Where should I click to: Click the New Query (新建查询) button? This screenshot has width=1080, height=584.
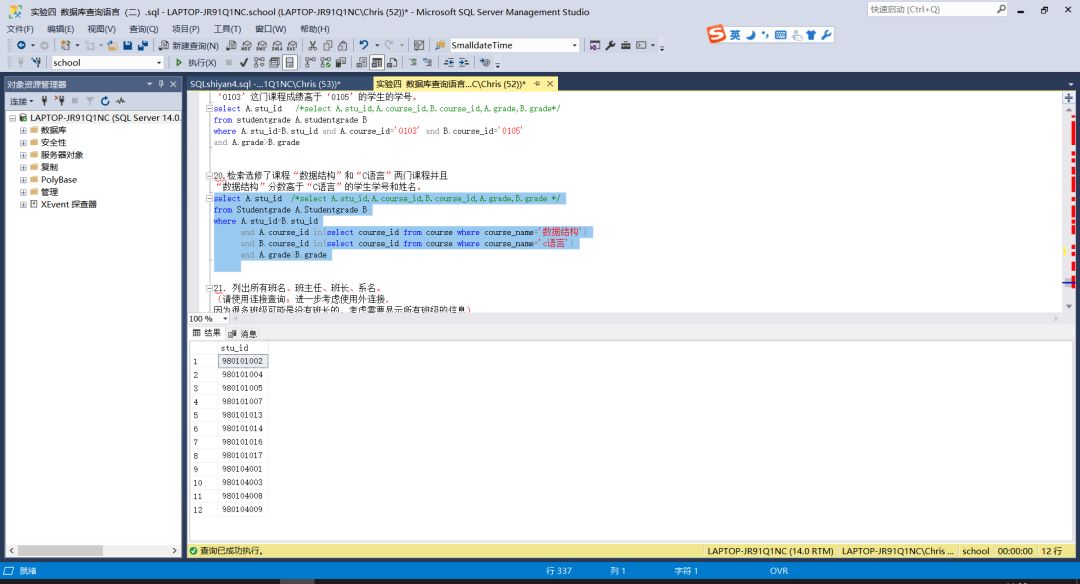click(188, 45)
